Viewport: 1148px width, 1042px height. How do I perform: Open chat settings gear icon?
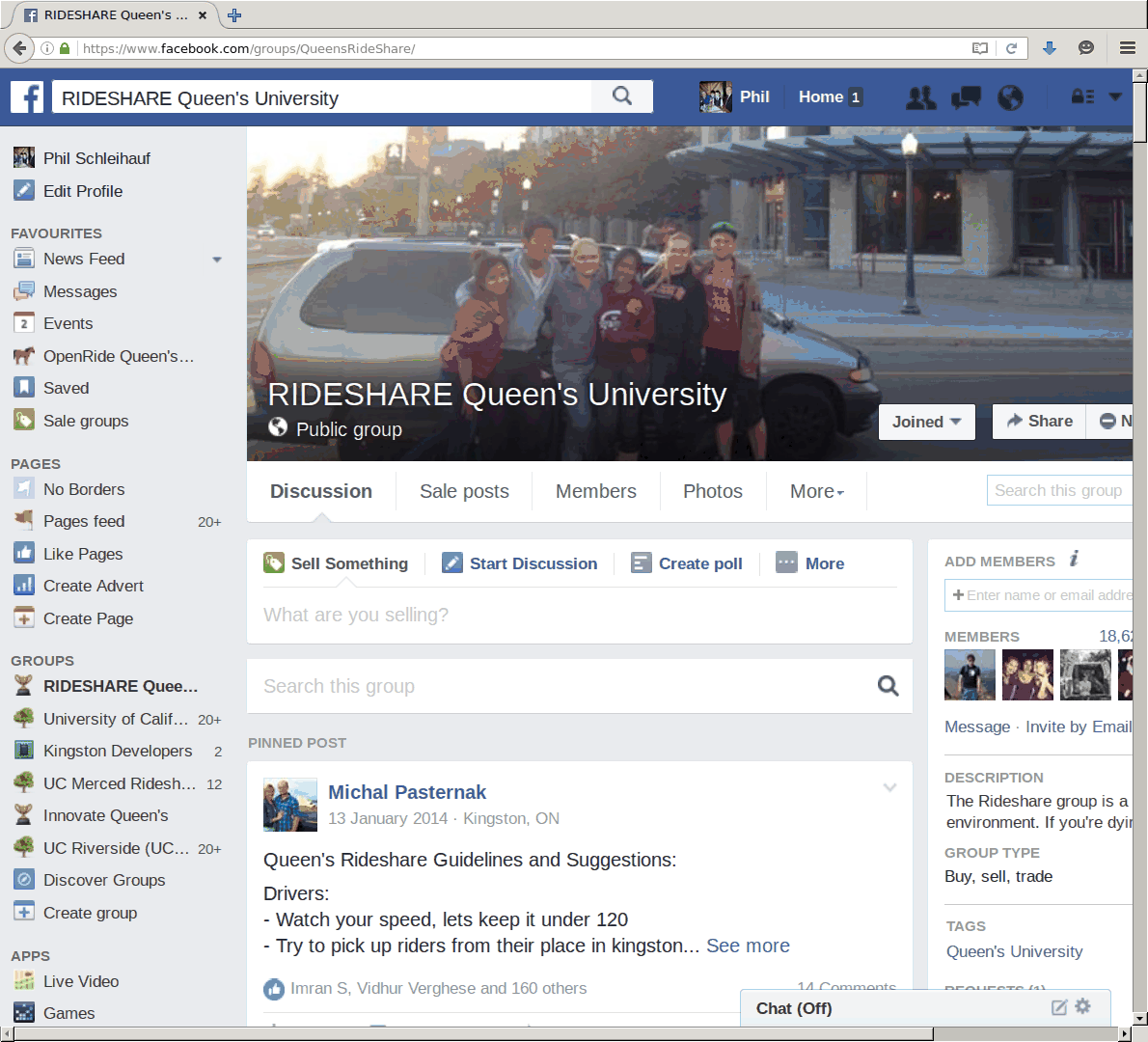(x=1082, y=1007)
